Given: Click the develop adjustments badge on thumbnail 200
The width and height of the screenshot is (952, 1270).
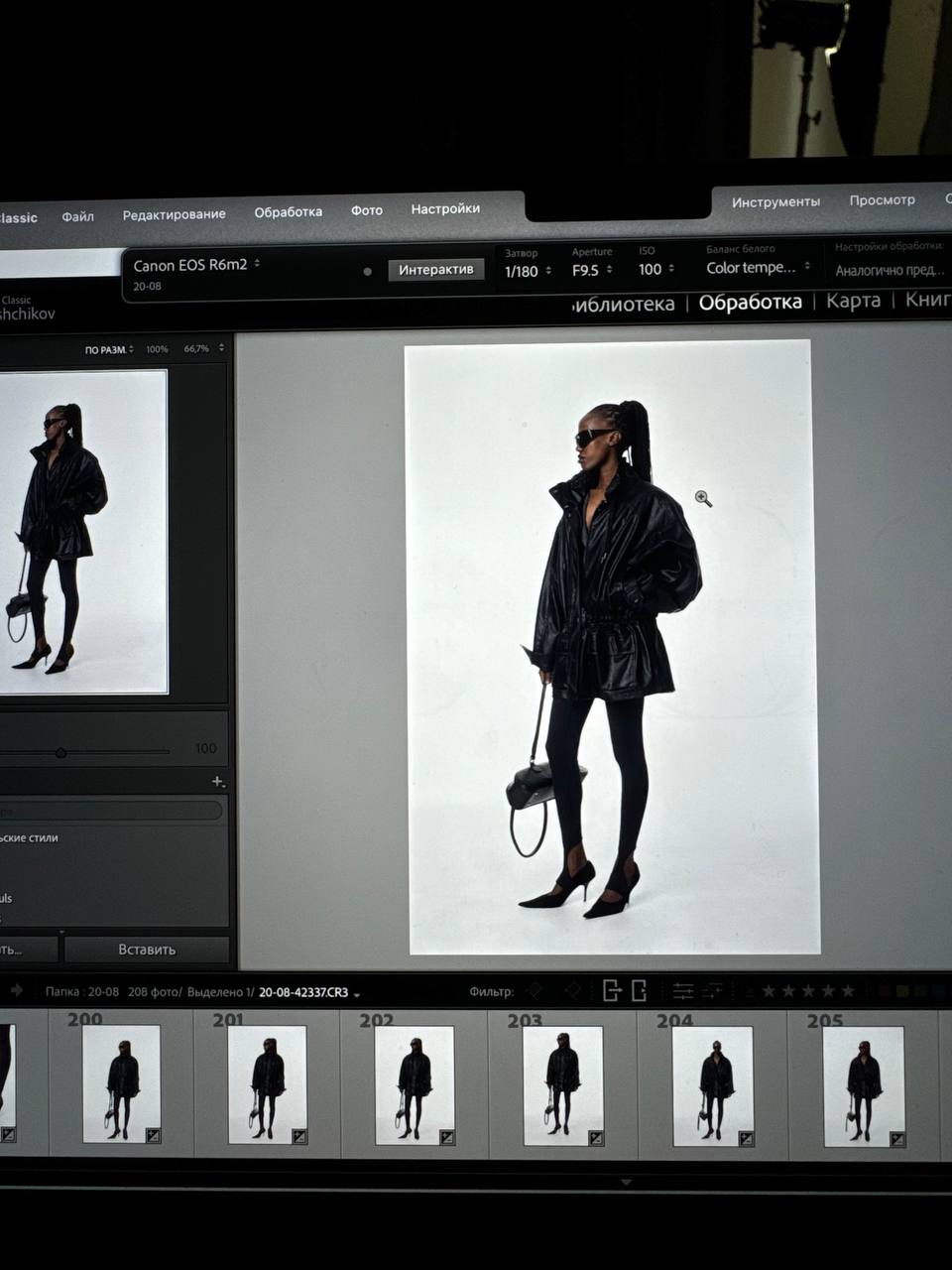Looking at the screenshot, I should (153, 1136).
